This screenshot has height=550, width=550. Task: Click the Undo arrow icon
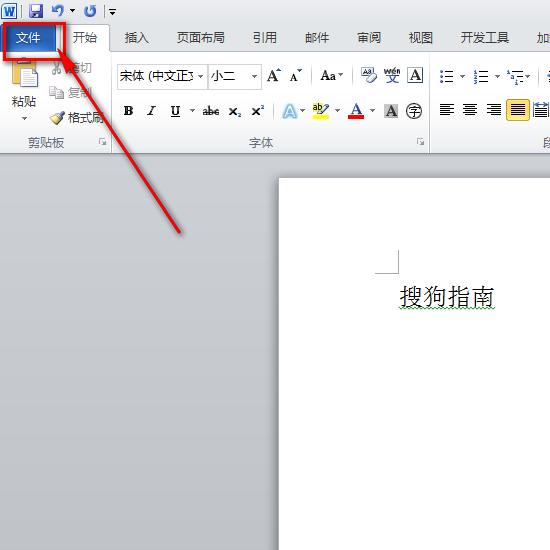58,11
